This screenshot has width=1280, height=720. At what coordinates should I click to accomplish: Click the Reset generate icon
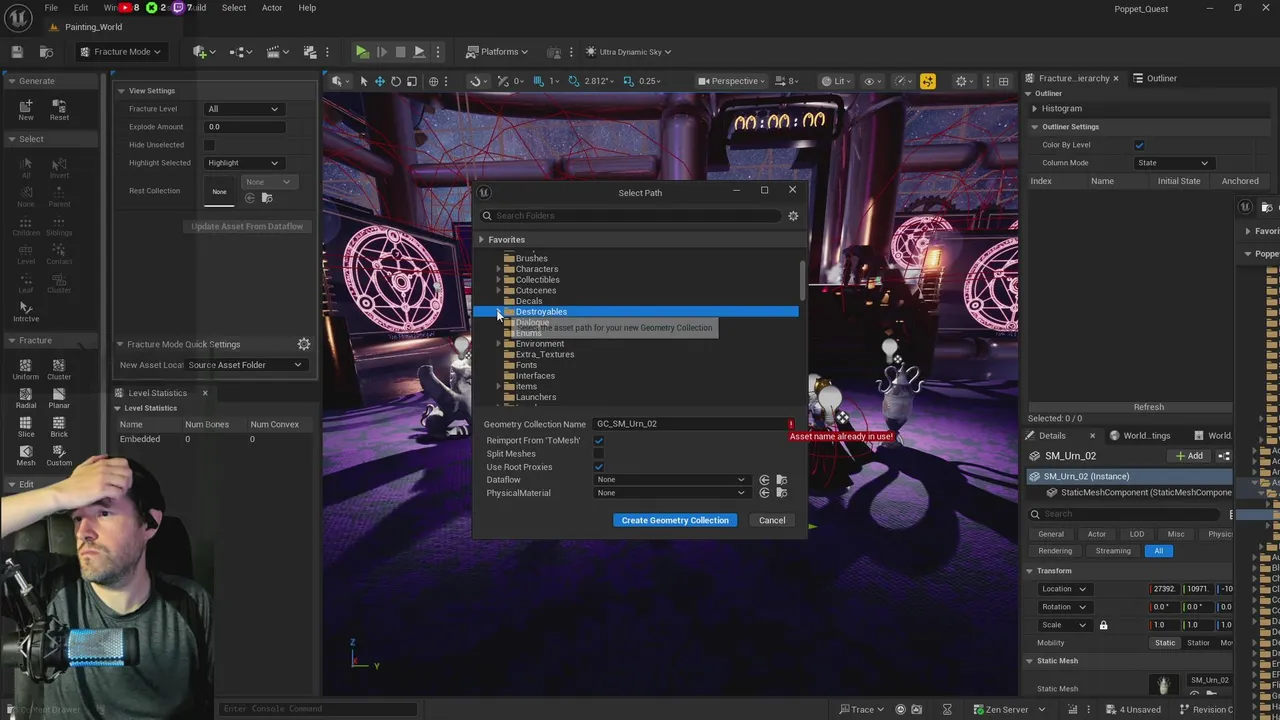coord(59,109)
